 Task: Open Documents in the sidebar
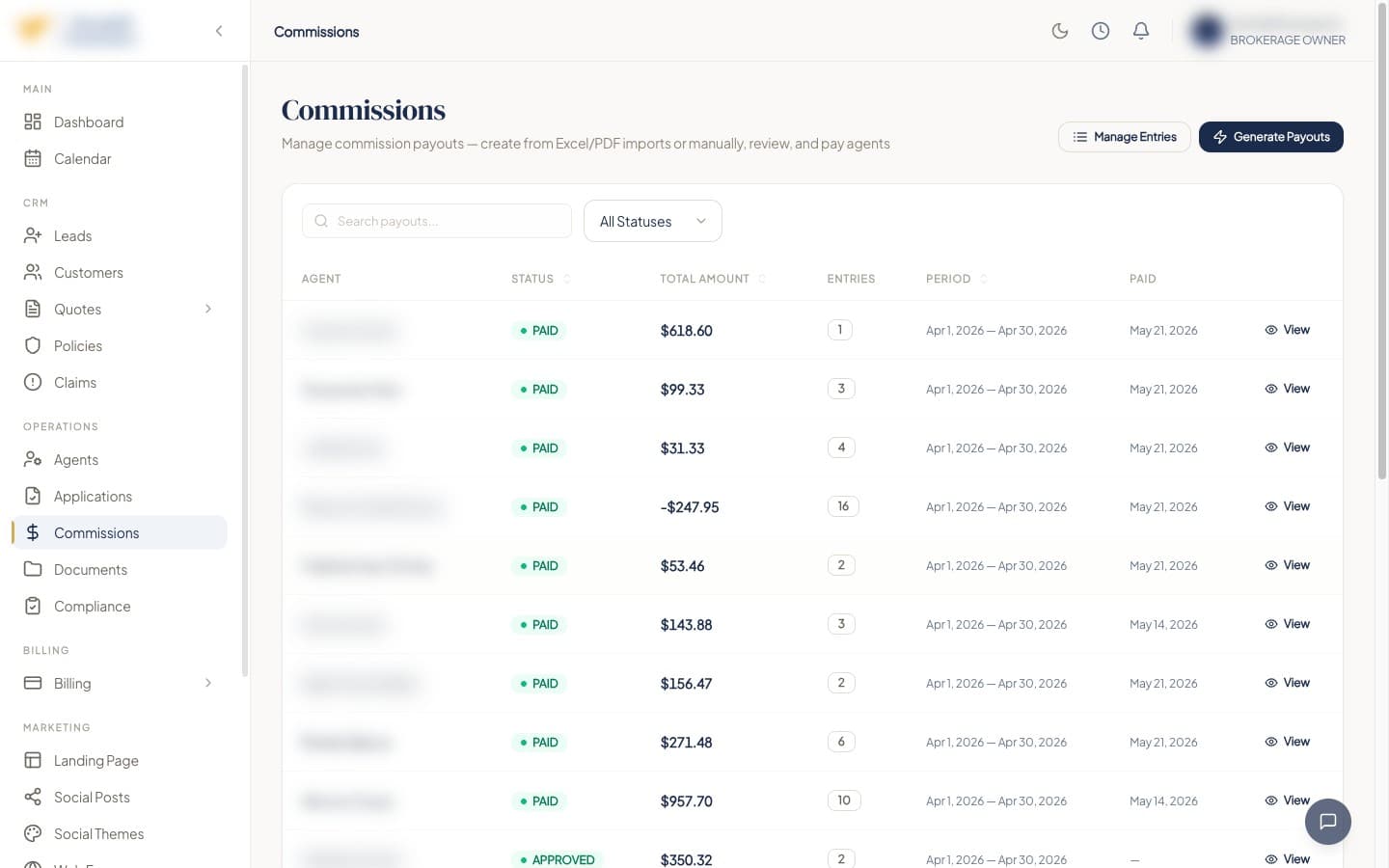(x=120, y=569)
